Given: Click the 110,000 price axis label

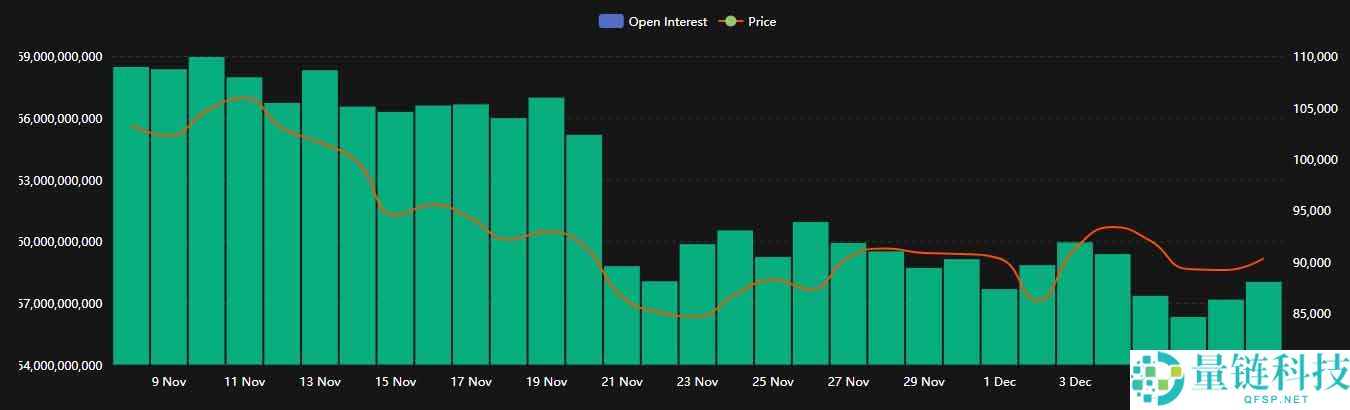Looking at the screenshot, I should click(x=1315, y=58).
